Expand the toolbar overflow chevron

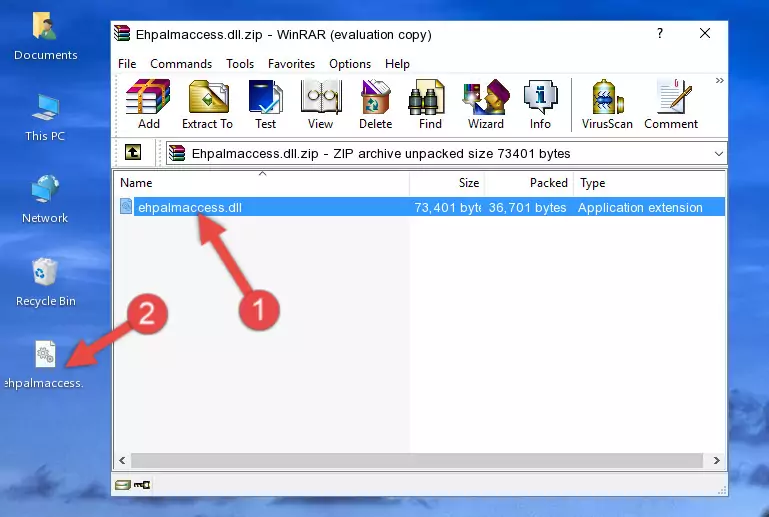pyautogui.click(x=719, y=81)
